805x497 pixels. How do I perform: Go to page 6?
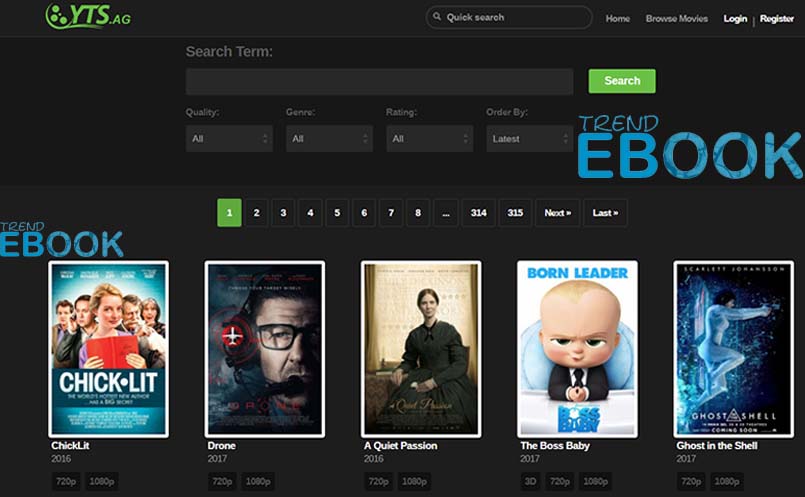coord(364,213)
